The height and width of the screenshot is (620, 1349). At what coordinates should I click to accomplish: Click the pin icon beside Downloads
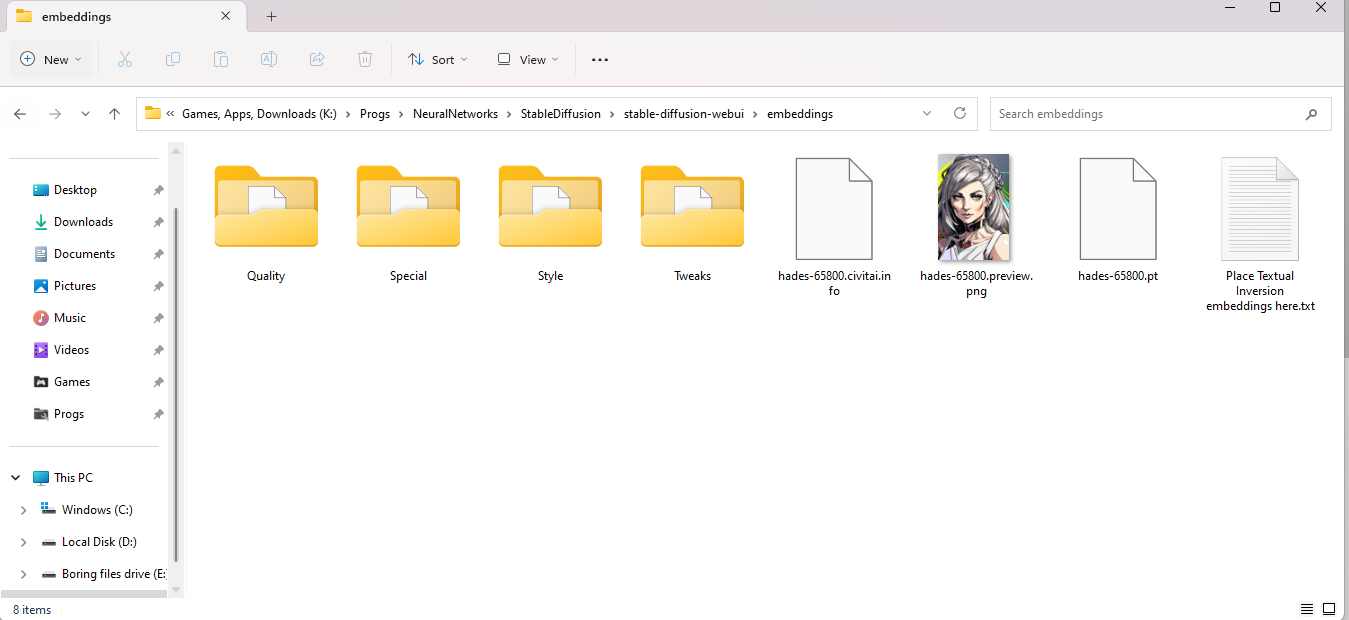click(158, 222)
